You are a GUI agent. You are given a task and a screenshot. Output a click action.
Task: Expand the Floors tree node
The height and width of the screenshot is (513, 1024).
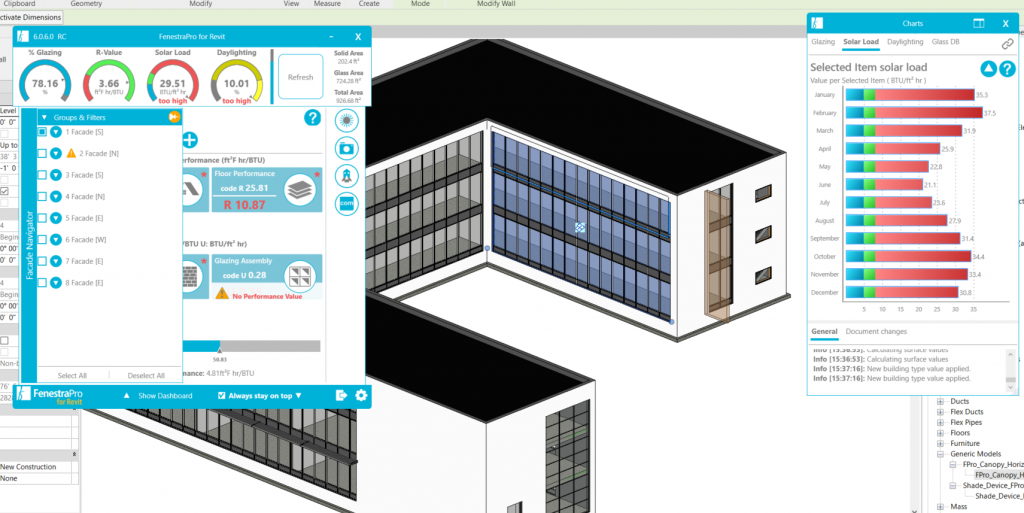940,433
